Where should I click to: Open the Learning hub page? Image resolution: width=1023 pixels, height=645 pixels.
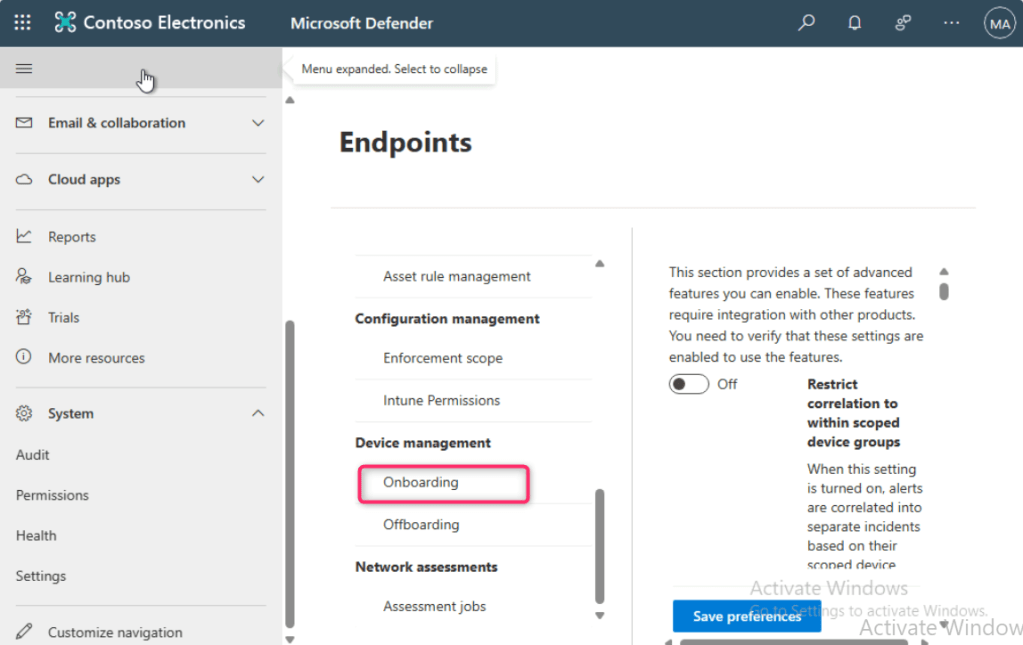click(x=89, y=277)
